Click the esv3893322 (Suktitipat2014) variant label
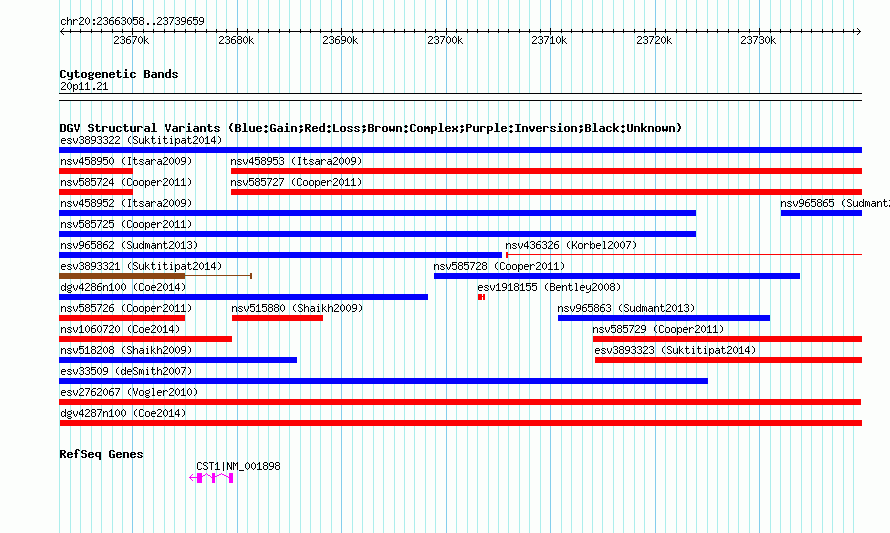The image size is (890, 533). point(141,140)
